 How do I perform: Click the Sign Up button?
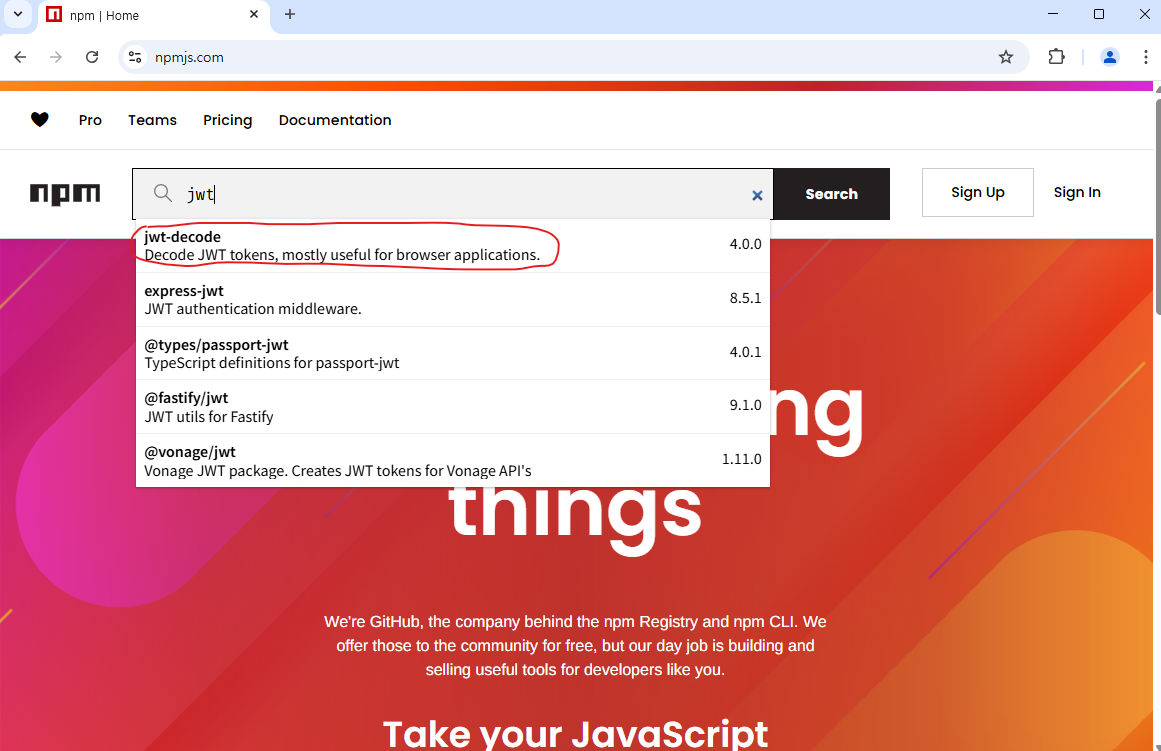click(x=977, y=193)
